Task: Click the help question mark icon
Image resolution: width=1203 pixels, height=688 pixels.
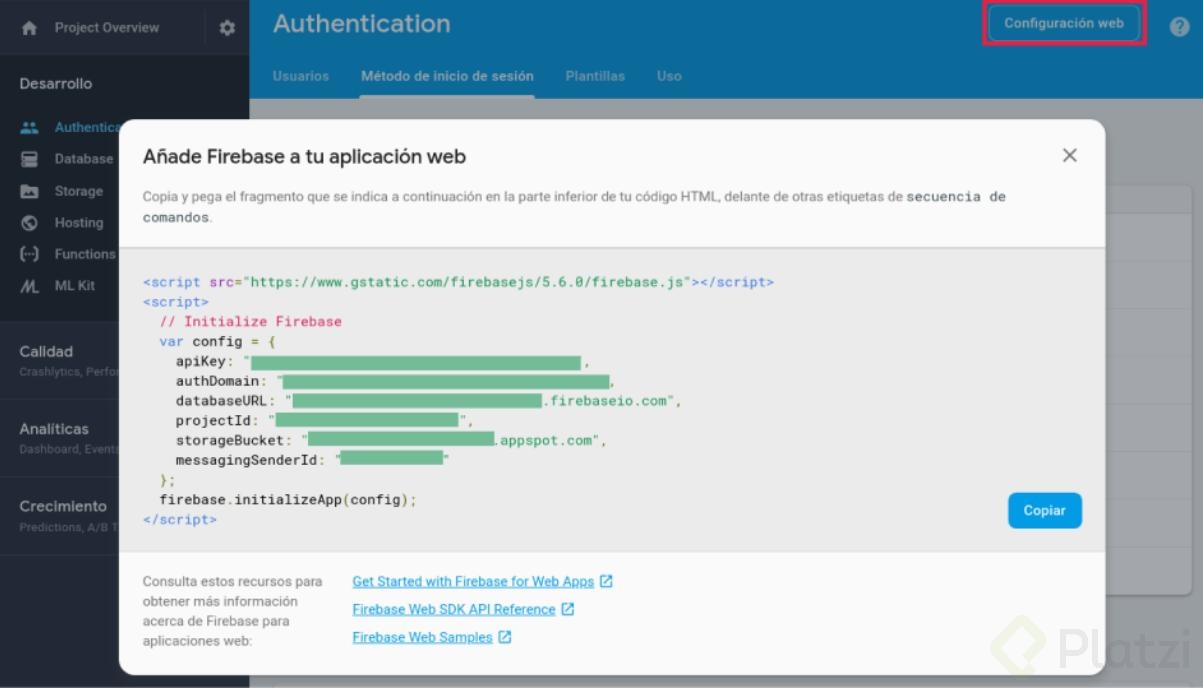Action: point(1179,27)
